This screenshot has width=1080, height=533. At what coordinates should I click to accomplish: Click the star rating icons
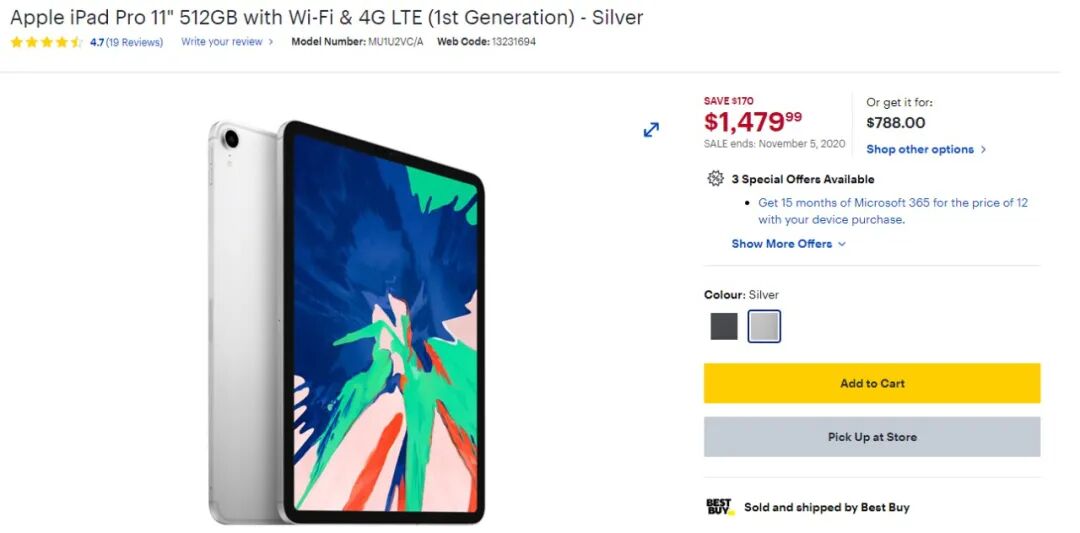[x=47, y=42]
